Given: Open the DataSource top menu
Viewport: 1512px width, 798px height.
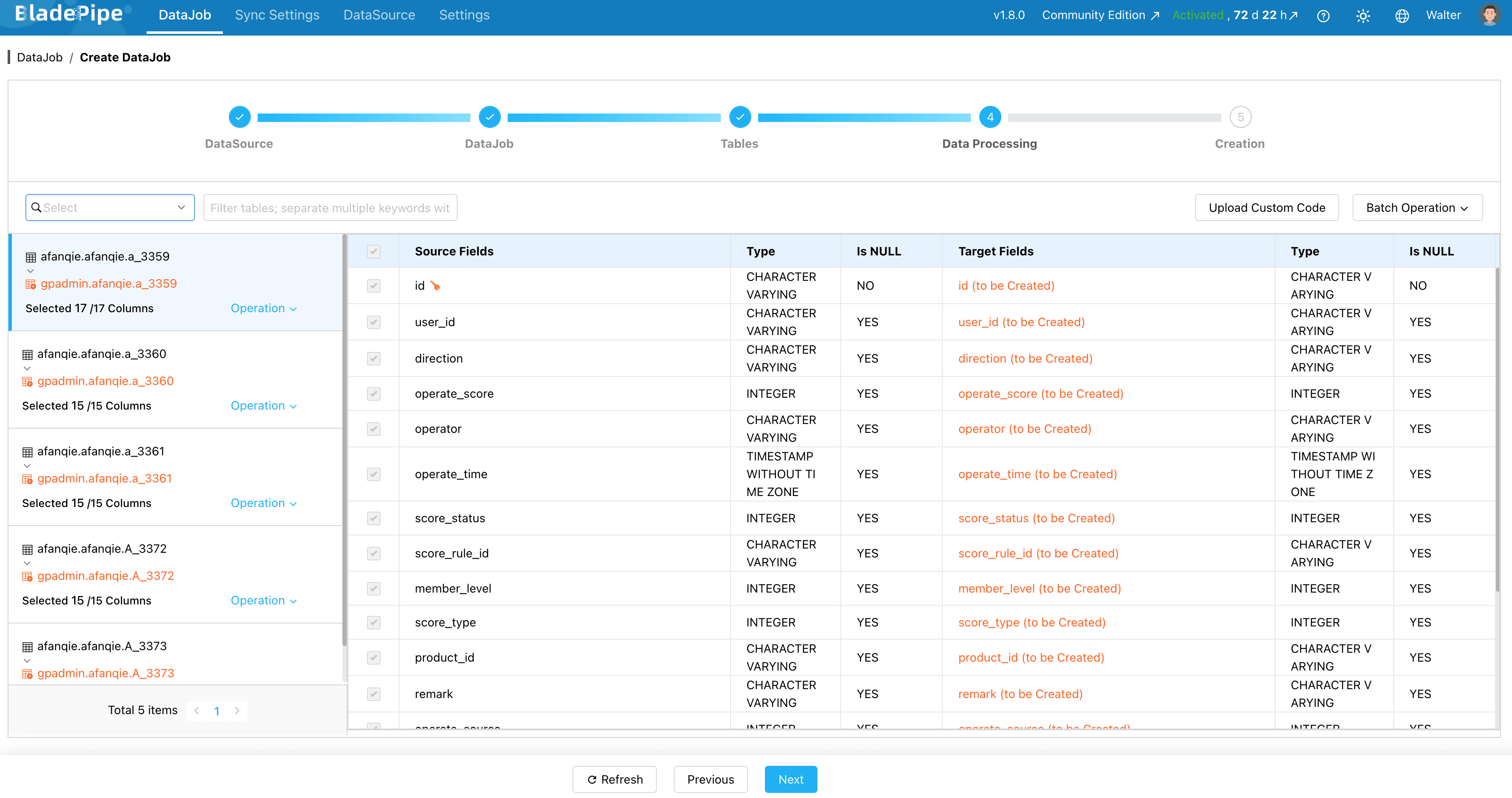Looking at the screenshot, I should click(379, 15).
